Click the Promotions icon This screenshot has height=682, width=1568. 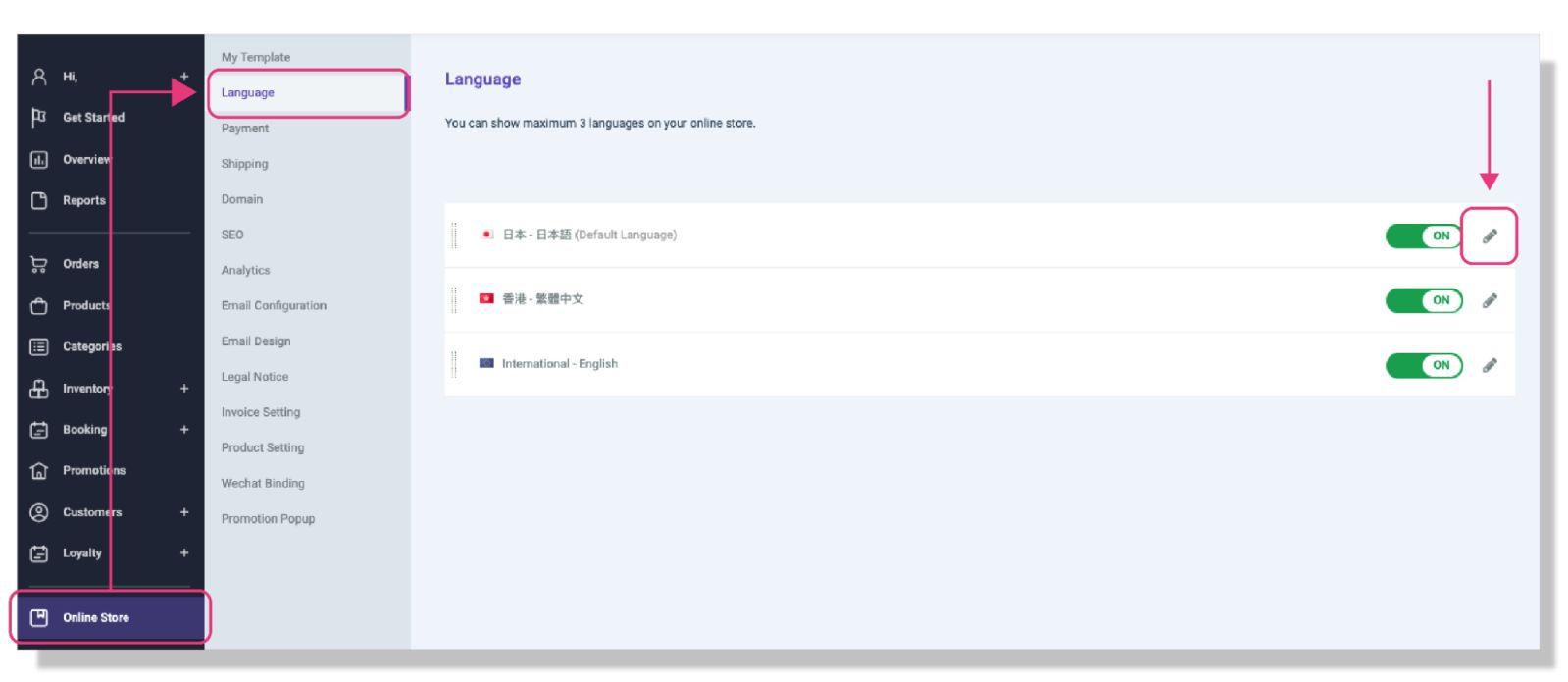coord(39,471)
